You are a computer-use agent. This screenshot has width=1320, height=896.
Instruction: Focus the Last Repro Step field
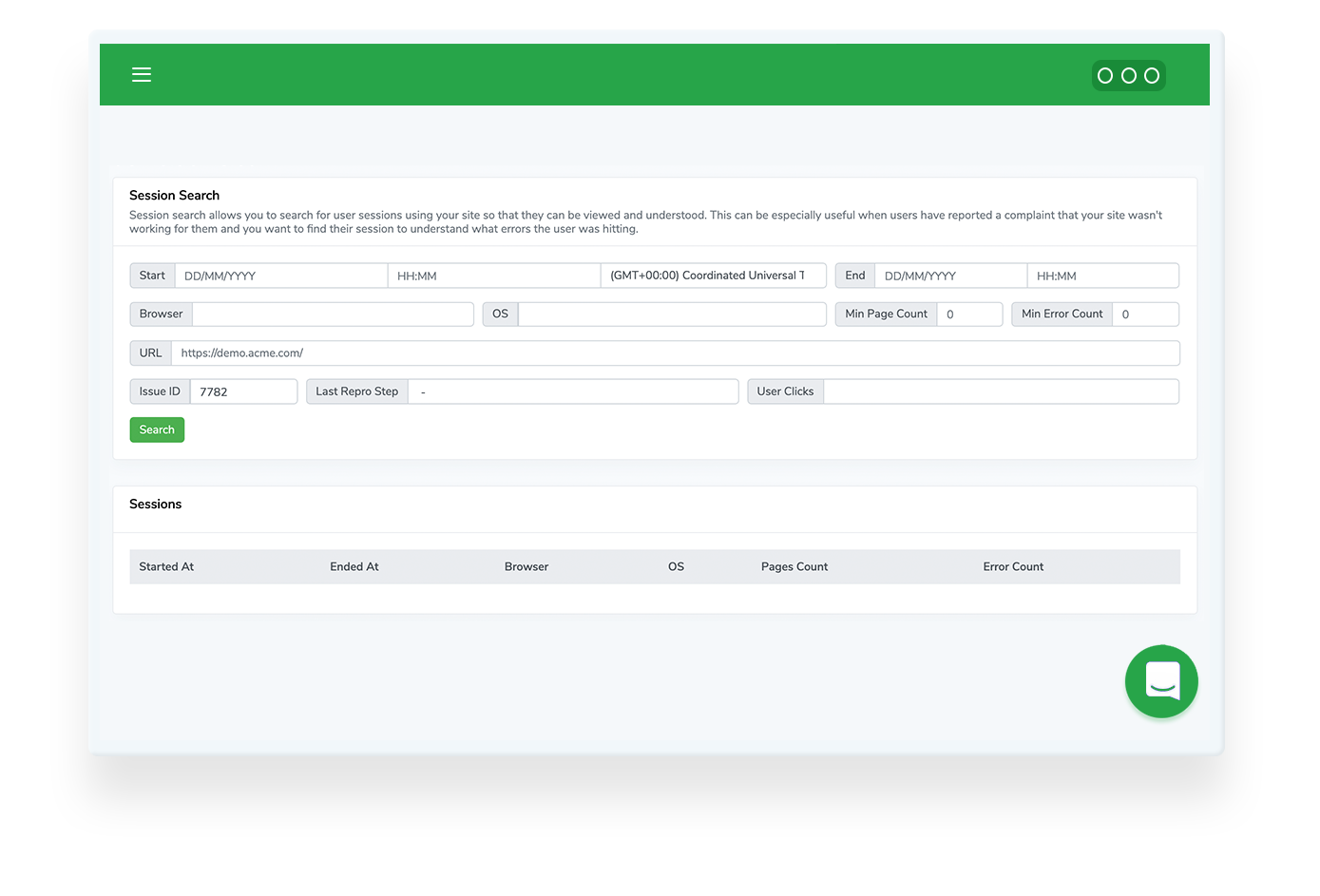click(x=572, y=391)
